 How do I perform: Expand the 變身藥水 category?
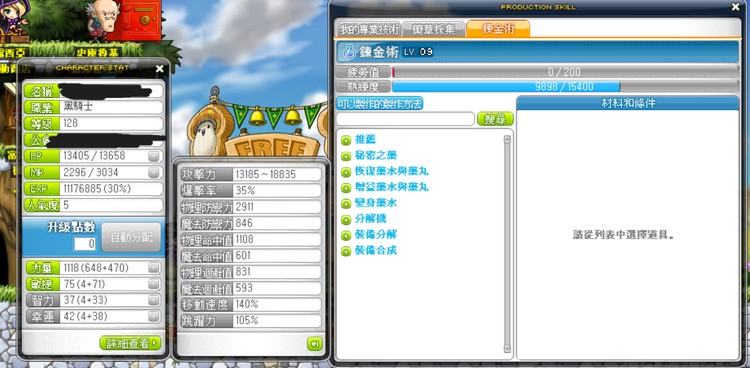[x=346, y=204]
